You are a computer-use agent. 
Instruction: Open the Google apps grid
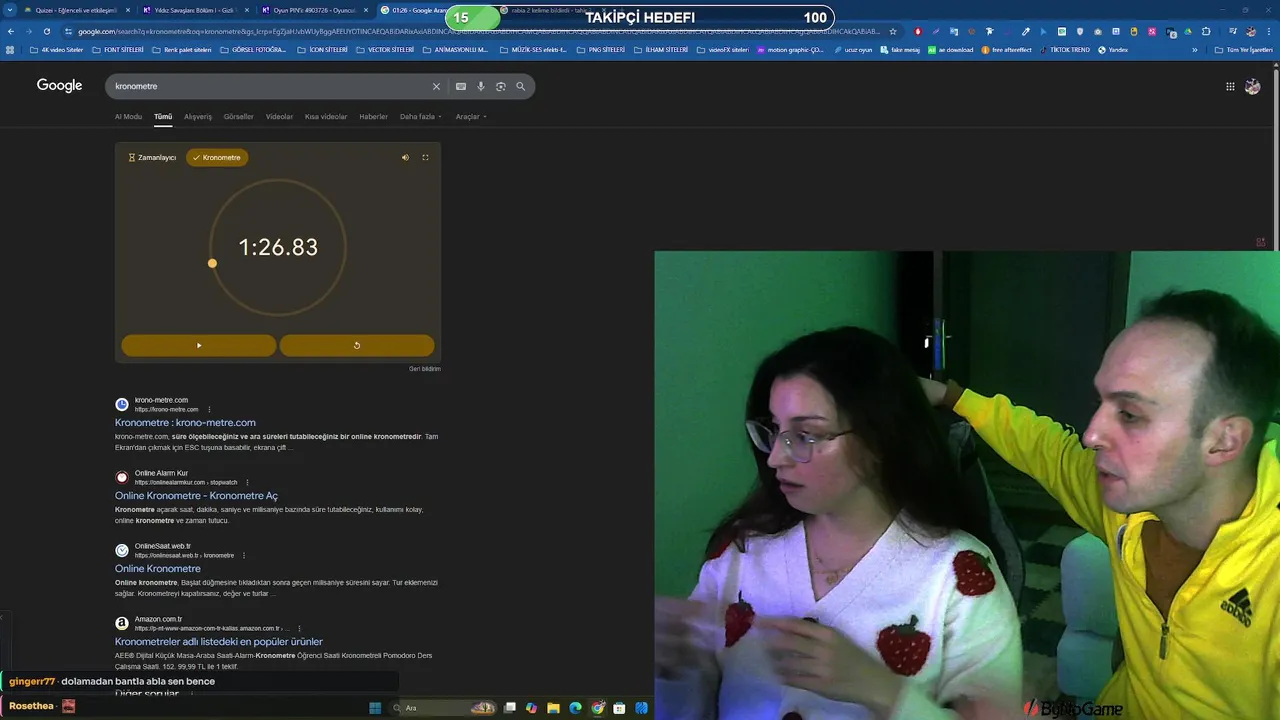(x=1230, y=87)
